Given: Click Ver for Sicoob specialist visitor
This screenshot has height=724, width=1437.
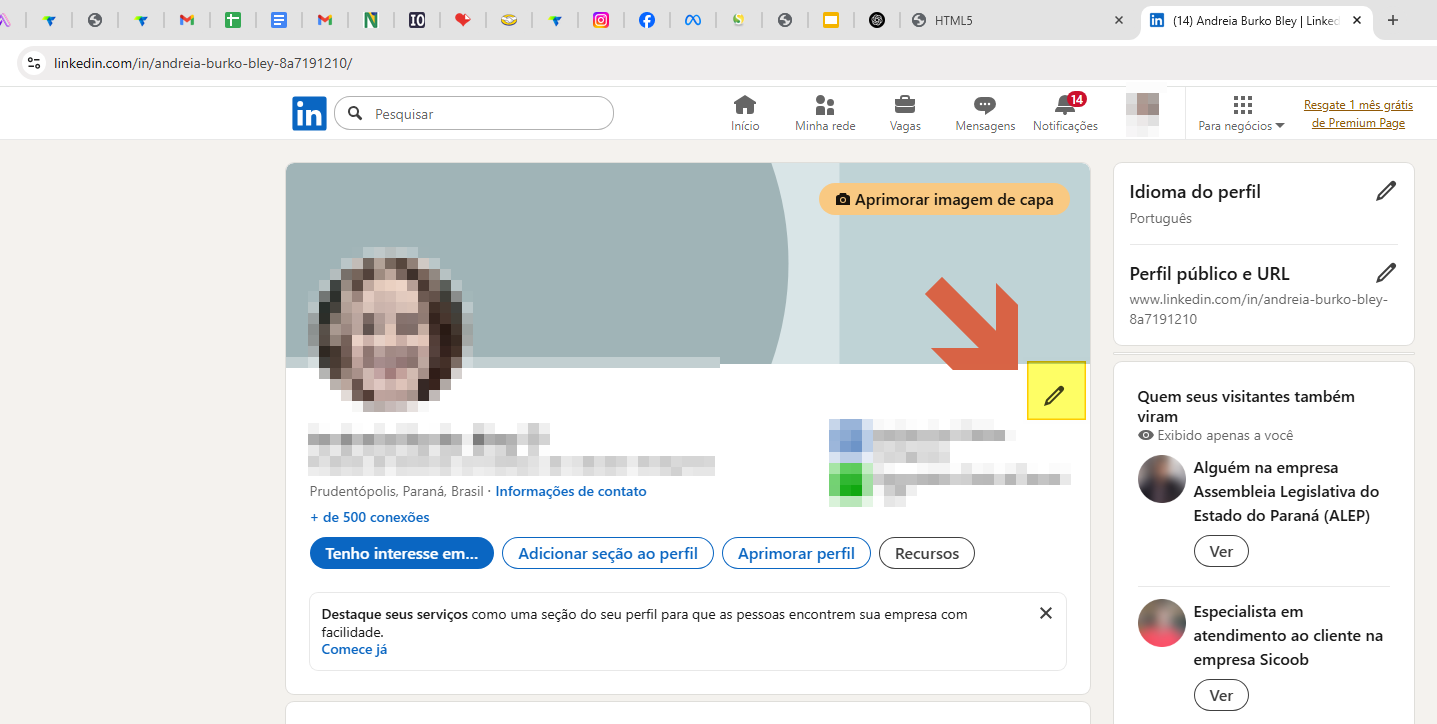Looking at the screenshot, I should (x=1221, y=695).
